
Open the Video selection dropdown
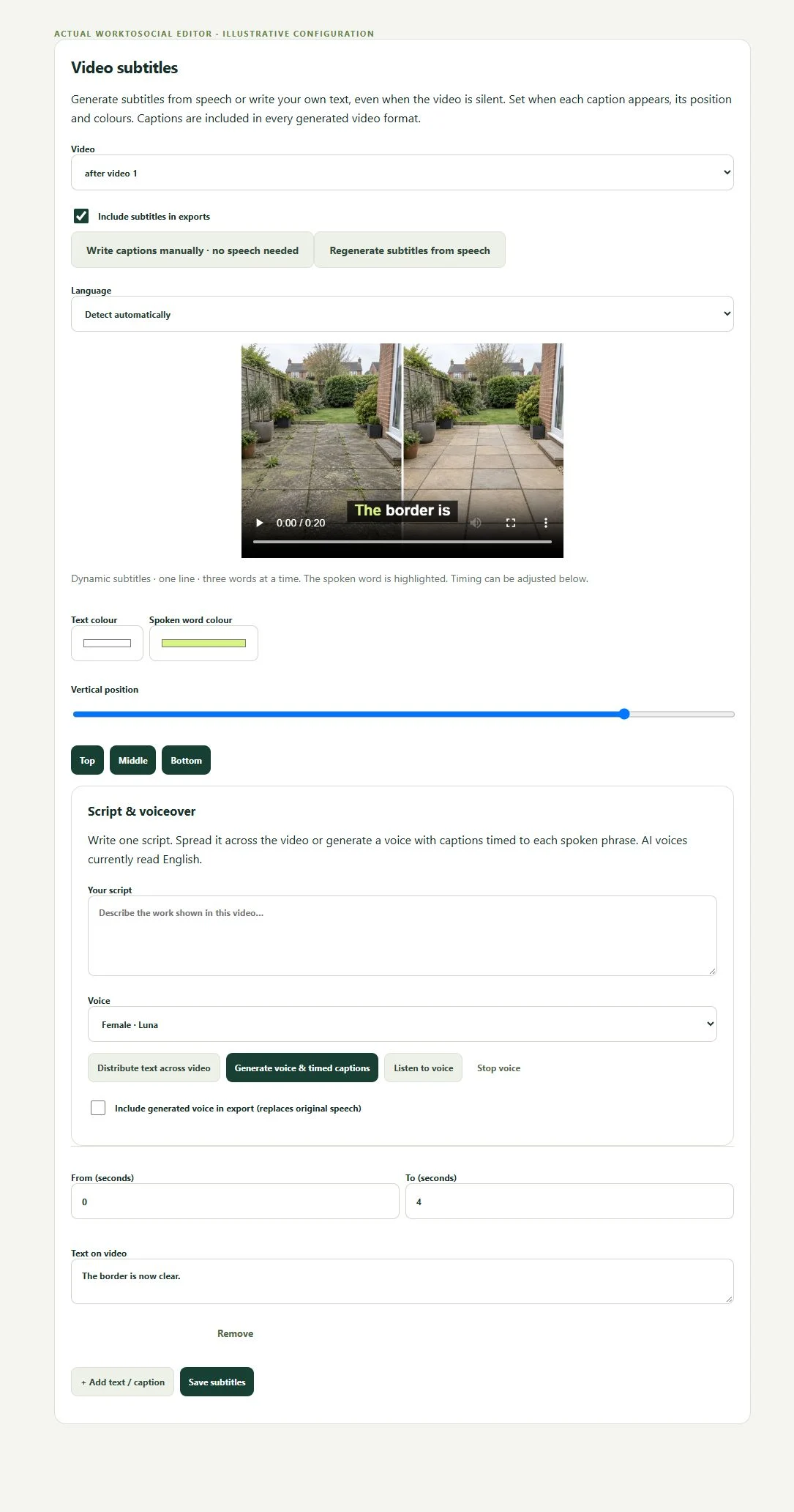coord(402,173)
